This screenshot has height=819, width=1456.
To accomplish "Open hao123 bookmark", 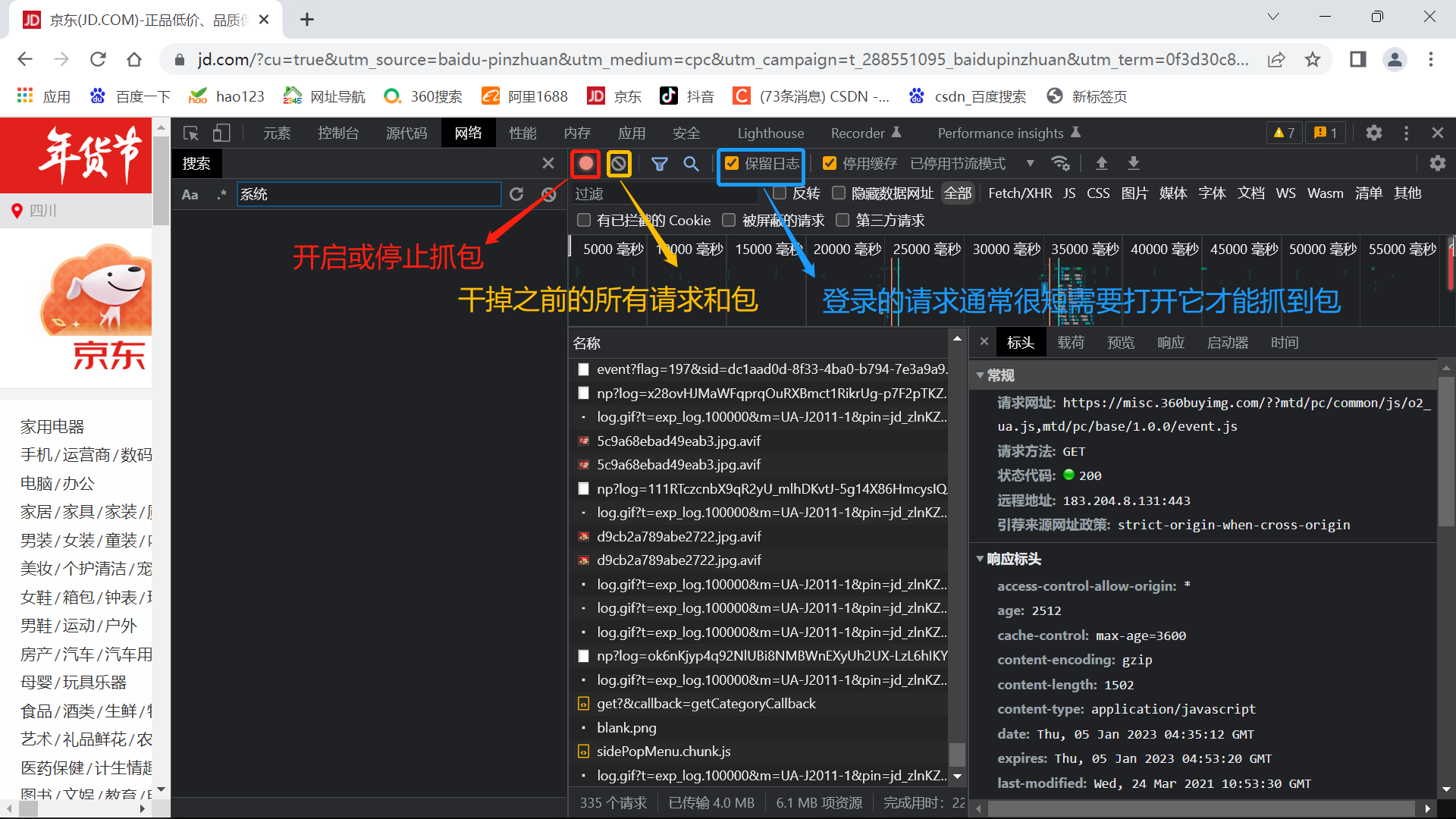I will point(227,96).
